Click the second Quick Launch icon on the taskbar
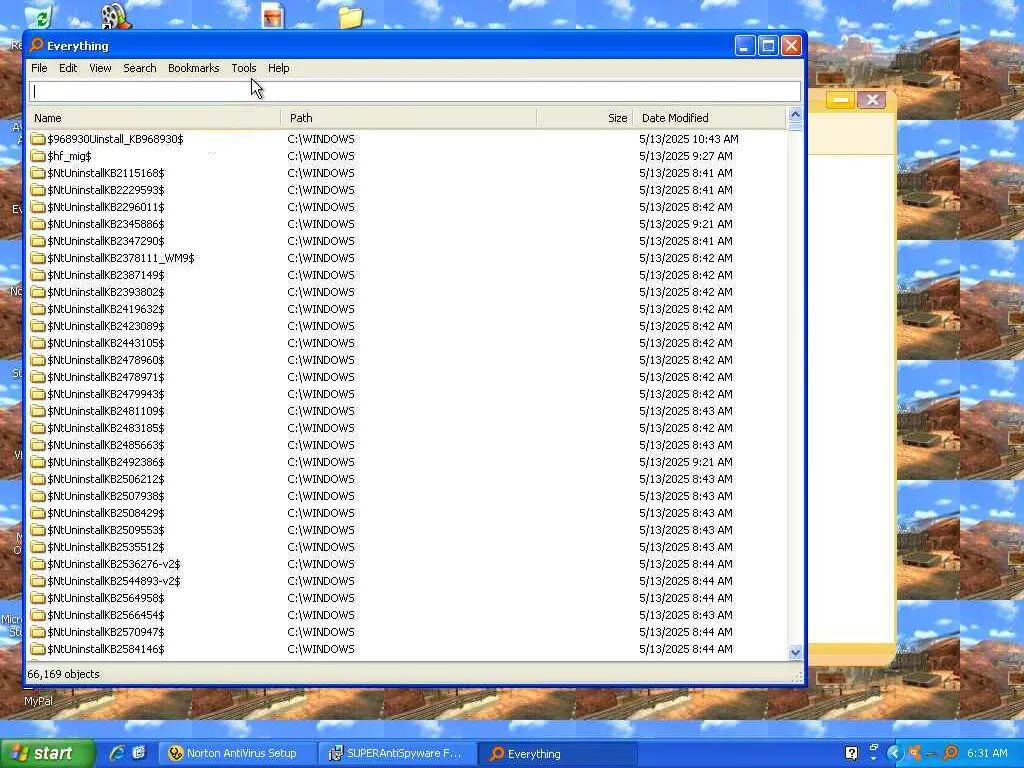 138,753
